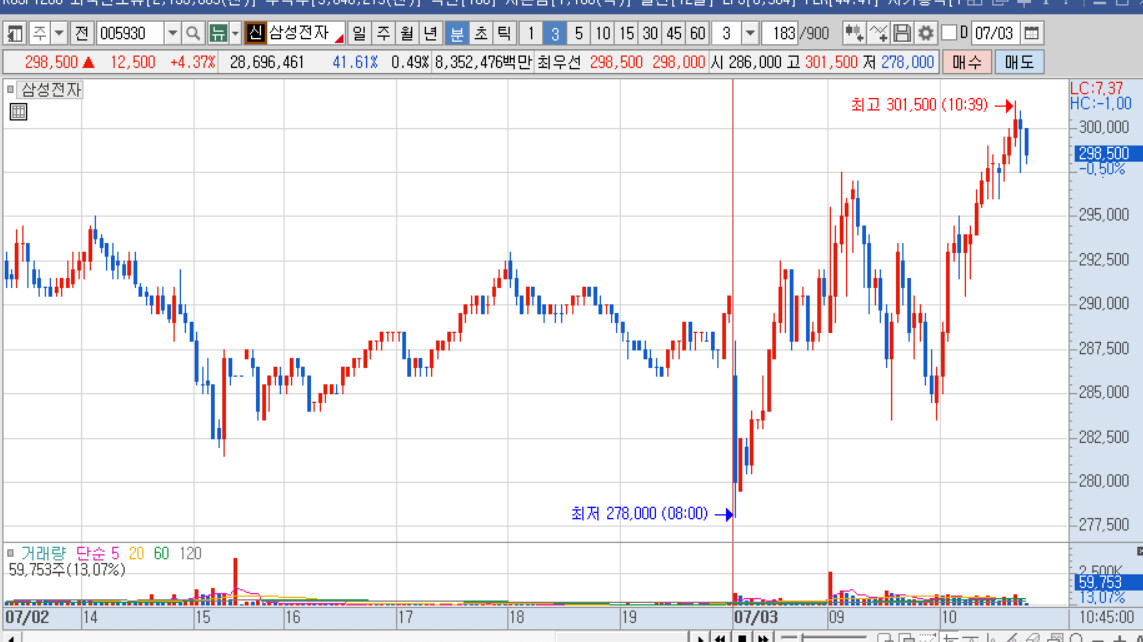This screenshot has width=1143, height=642.
Task: Click the stock code field 005930
Action: coord(130,34)
